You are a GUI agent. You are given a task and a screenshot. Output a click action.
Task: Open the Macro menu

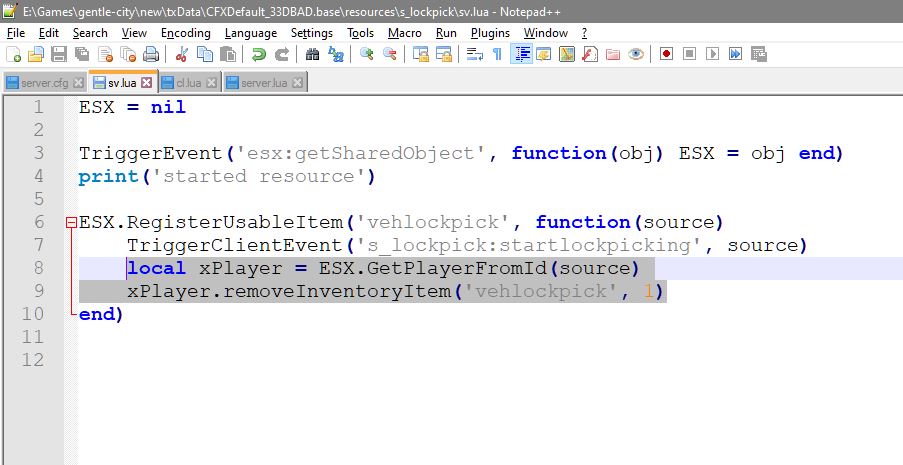click(405, 33)
